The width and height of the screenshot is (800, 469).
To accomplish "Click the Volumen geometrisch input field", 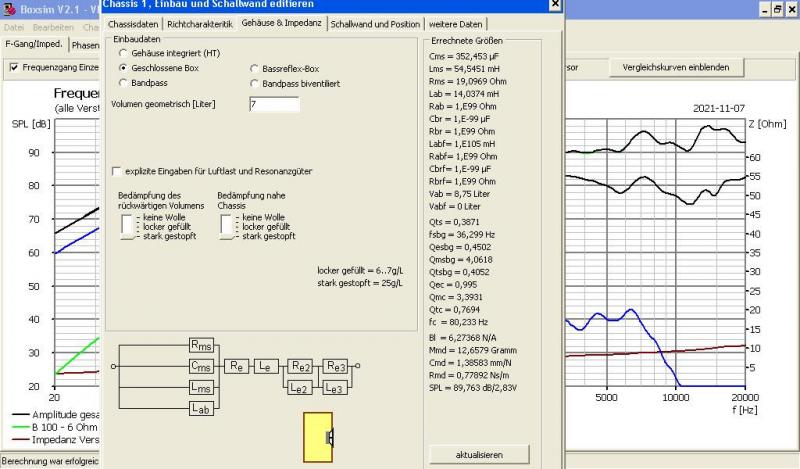I will point(273,104).
